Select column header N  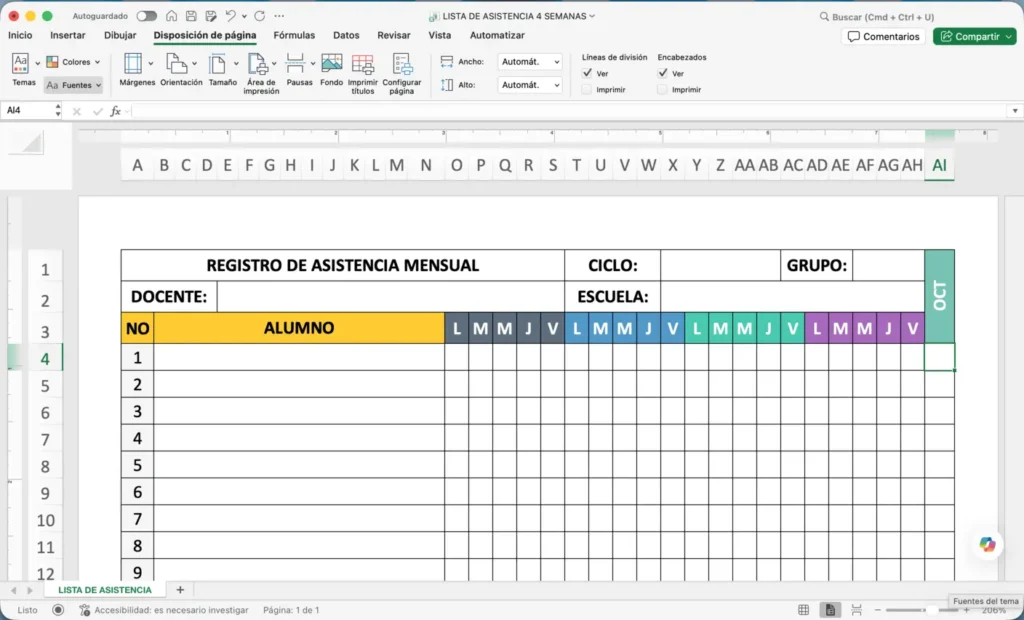426,165
